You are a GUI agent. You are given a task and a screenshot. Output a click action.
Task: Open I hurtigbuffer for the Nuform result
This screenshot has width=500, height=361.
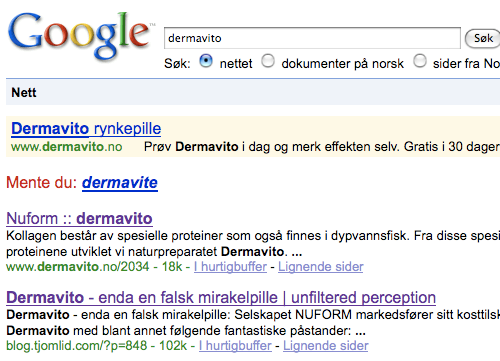tap(230, 267)
